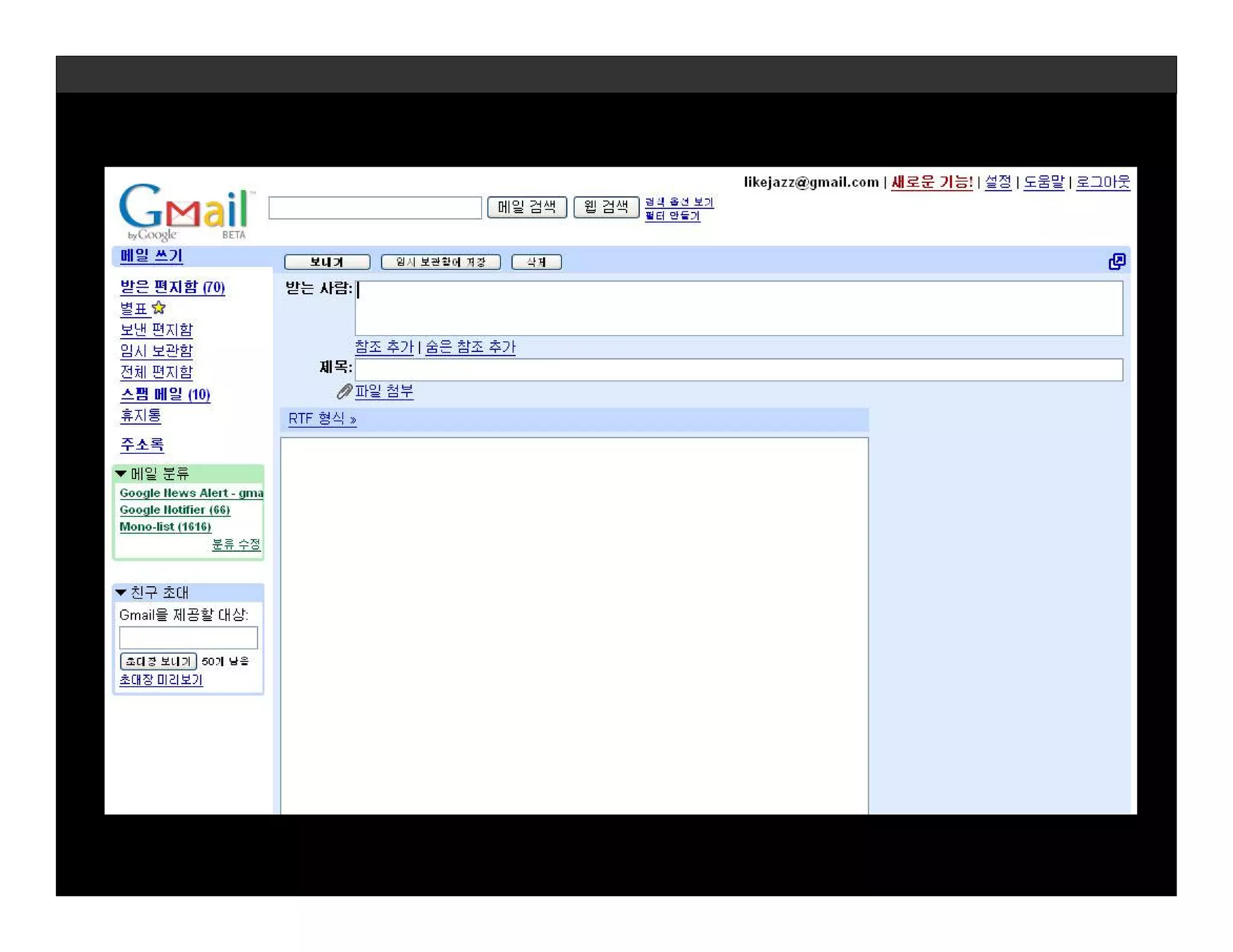This screenshot has height=952, width=1233.
Task: Click the 삭제 discard button
Action: (x=536, y=262)
